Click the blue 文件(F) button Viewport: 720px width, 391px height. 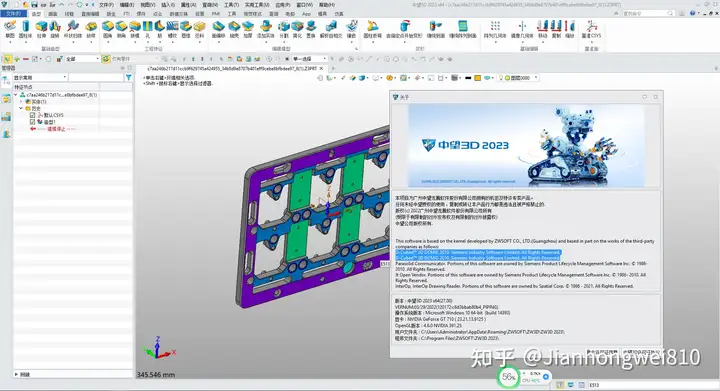pos(13,14)
